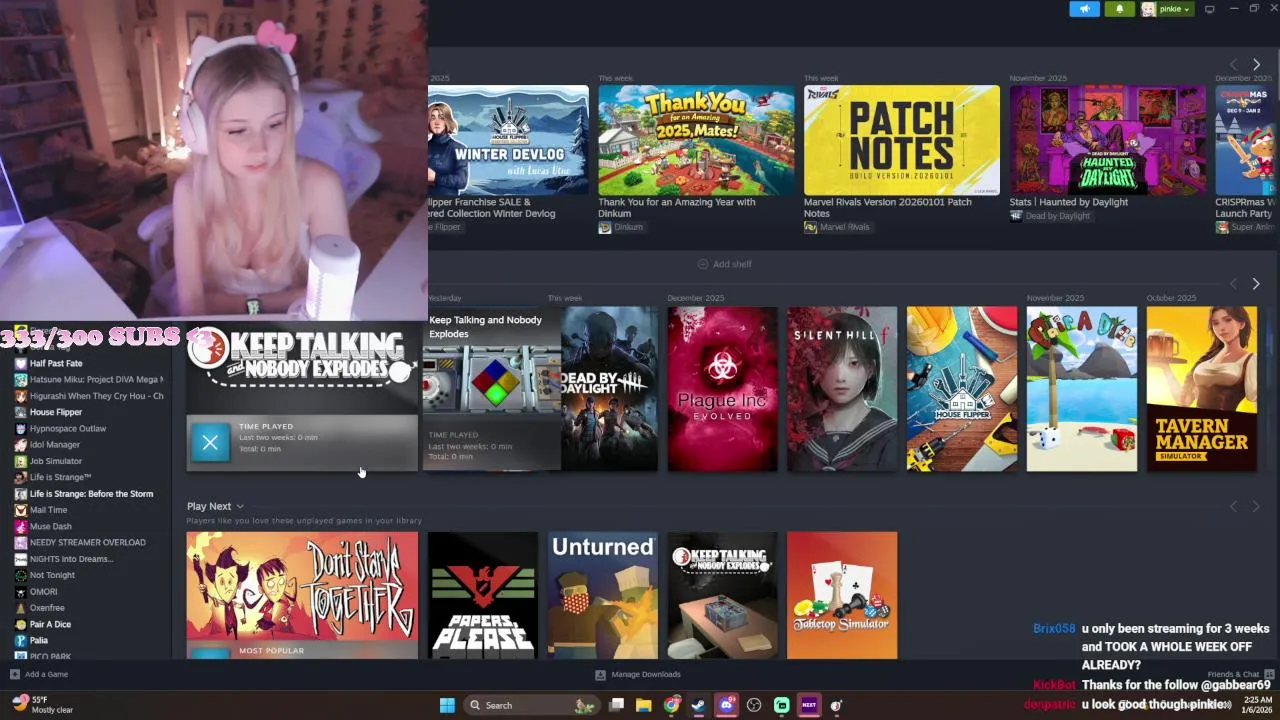Open the Steam announcements megaphone button
The width and height of the screenshot is (1280, 720).
[x=1085, y=9]
